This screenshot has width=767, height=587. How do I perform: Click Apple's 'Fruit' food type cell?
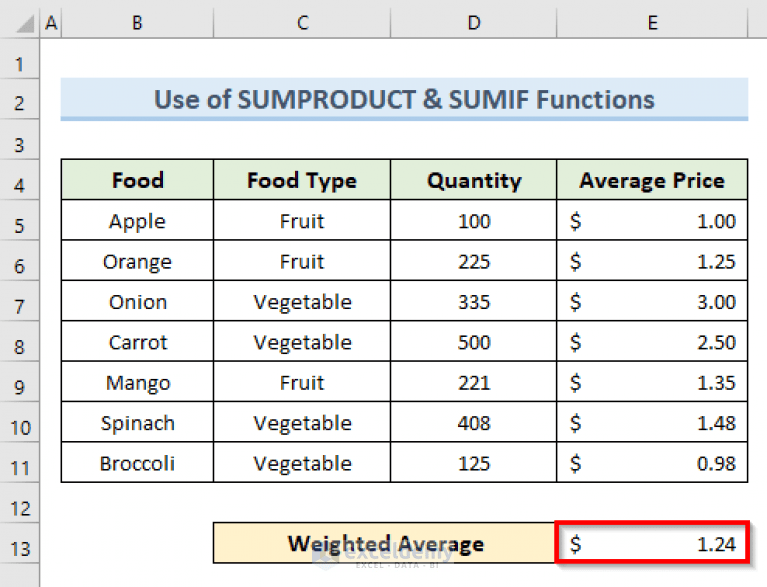[x=302, y=221]
